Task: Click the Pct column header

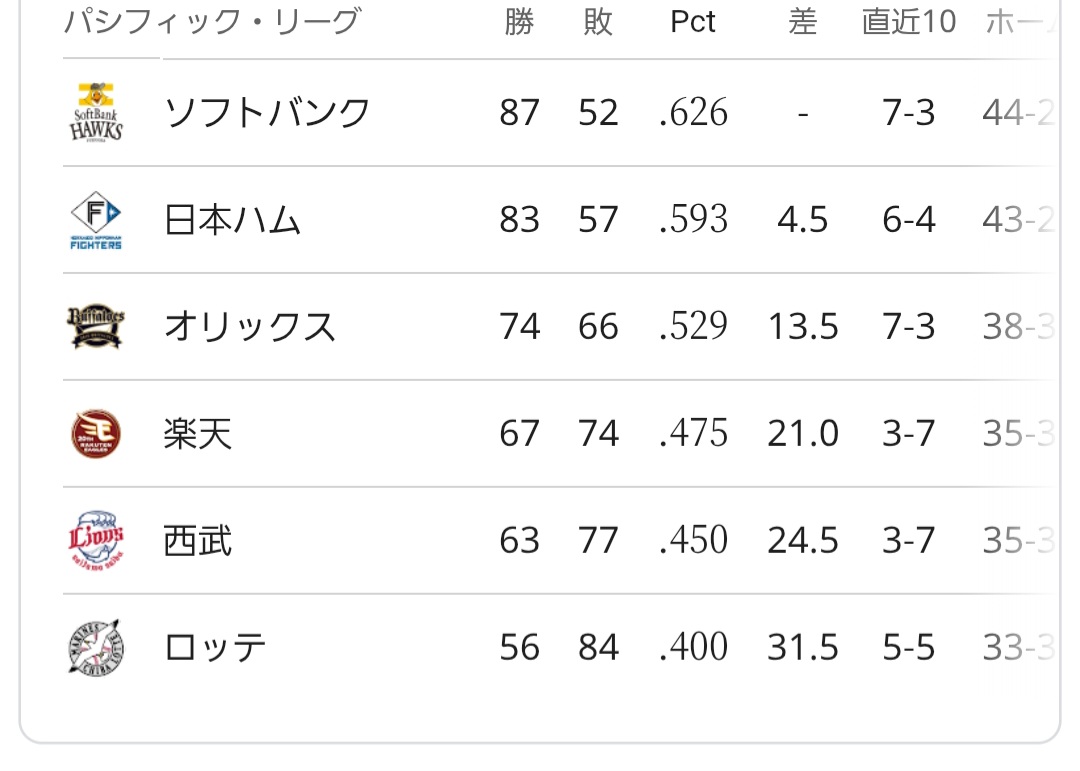Action: tap(693, 22)
